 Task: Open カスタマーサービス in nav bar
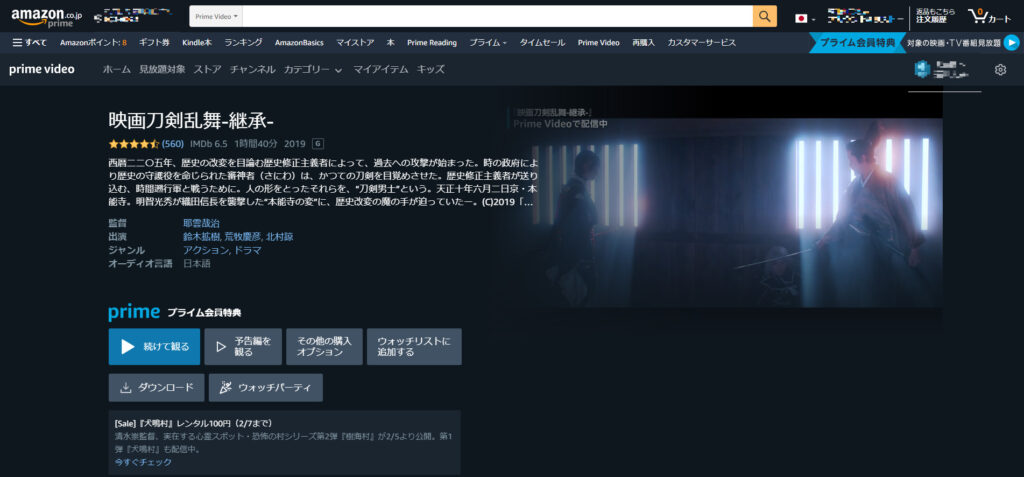click(x=701, y=42)
